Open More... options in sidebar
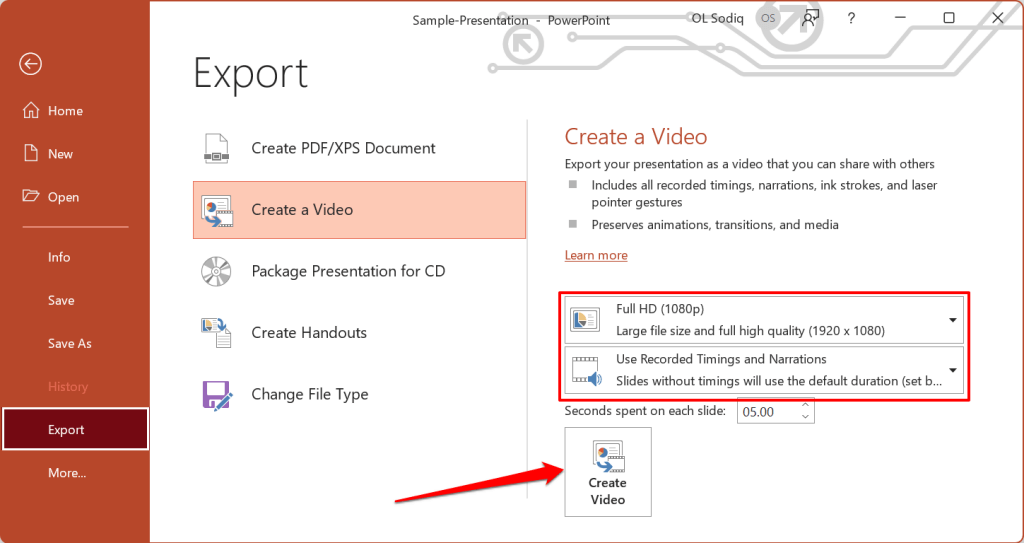1024x543 pixels. click(x=75, y=473)
